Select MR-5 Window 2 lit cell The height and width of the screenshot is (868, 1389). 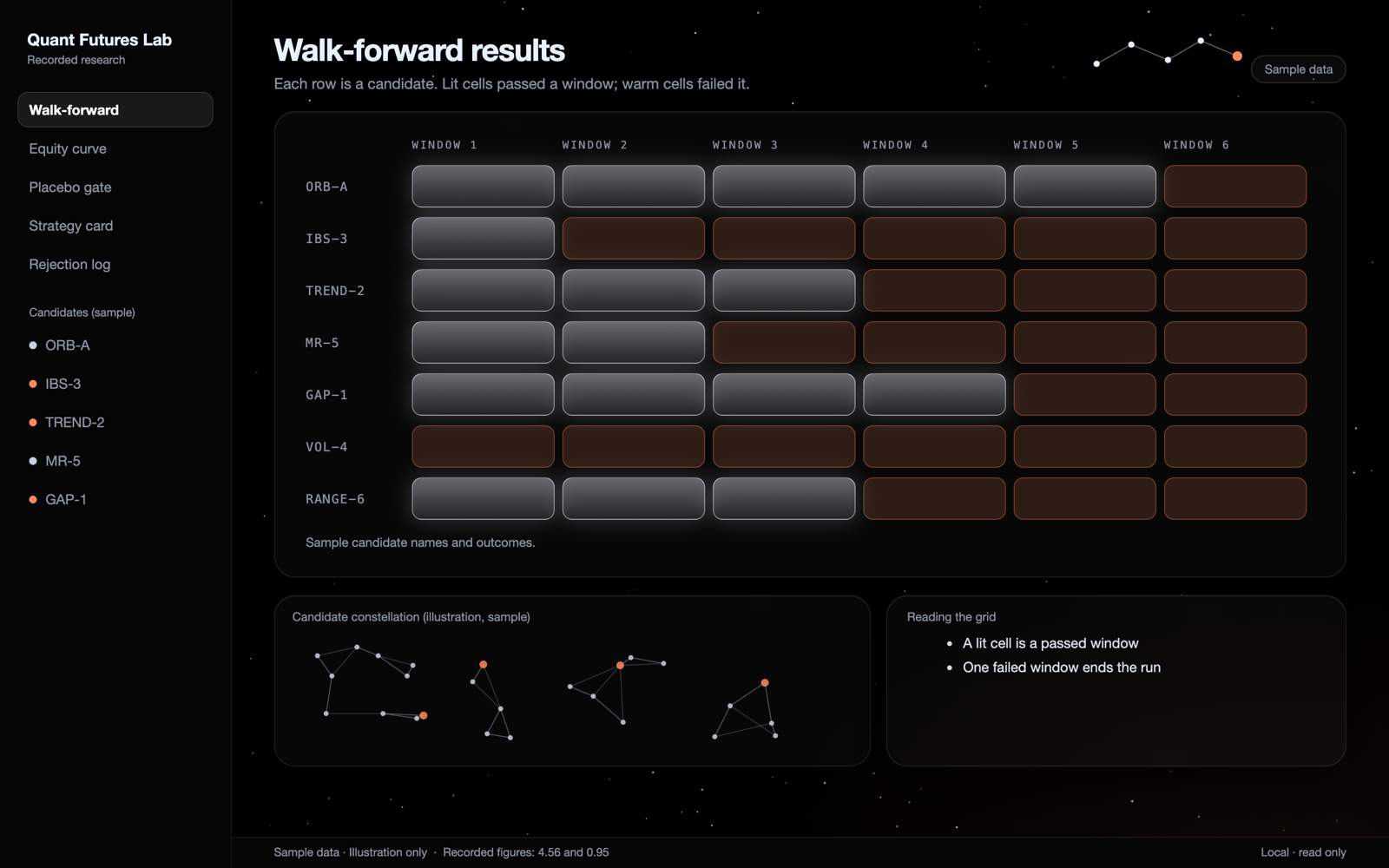click(633, 342)
